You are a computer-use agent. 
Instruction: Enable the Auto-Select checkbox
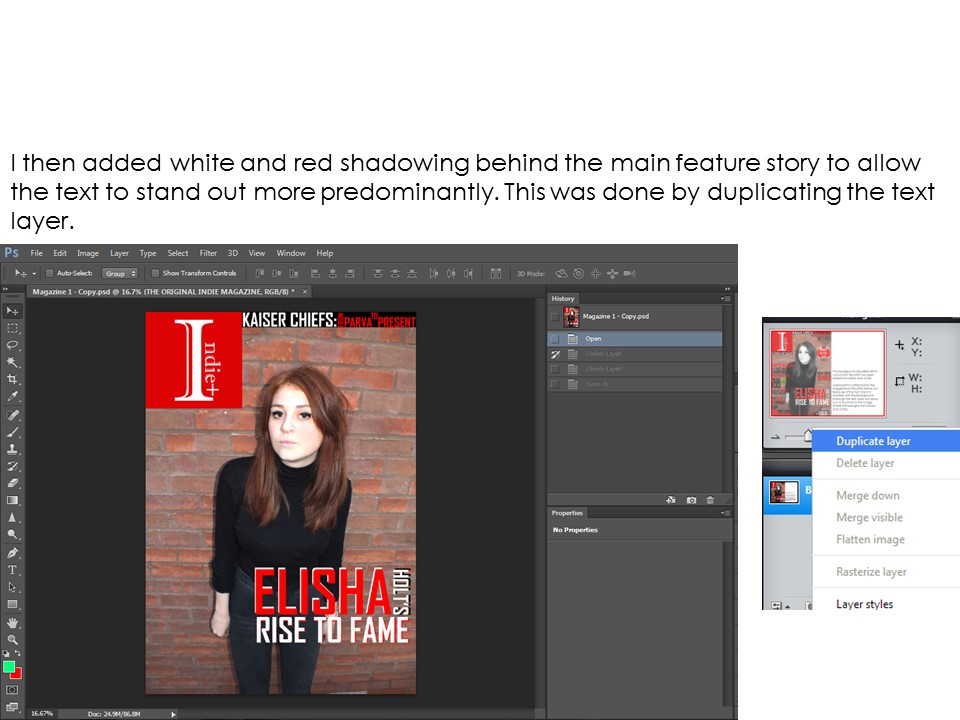click(50, 273)
